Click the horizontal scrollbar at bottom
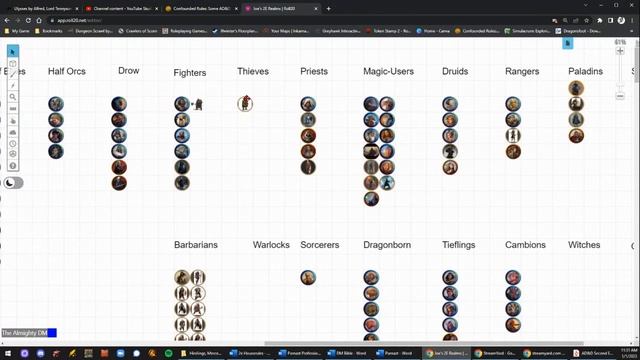The width and height of the screenshot is (640, 360). (x=424, y=343)
